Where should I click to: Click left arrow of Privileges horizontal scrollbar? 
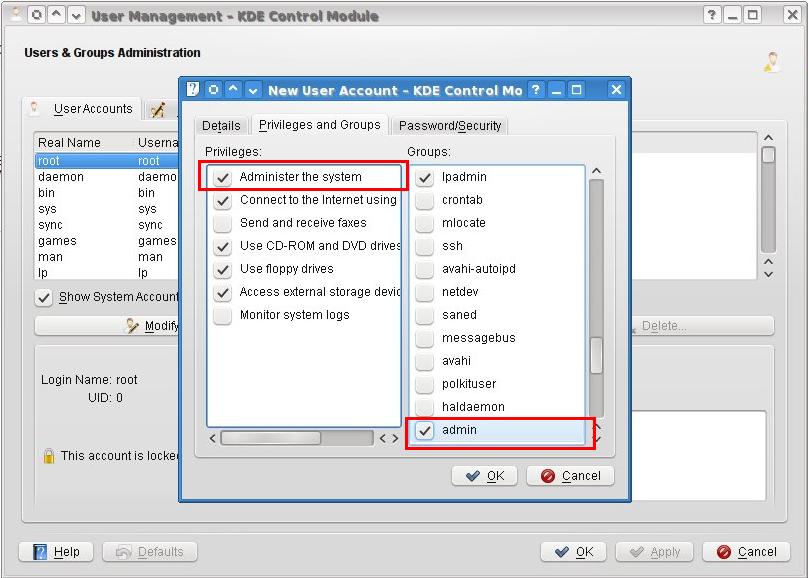pyautogui.click(x=213, y=438)
